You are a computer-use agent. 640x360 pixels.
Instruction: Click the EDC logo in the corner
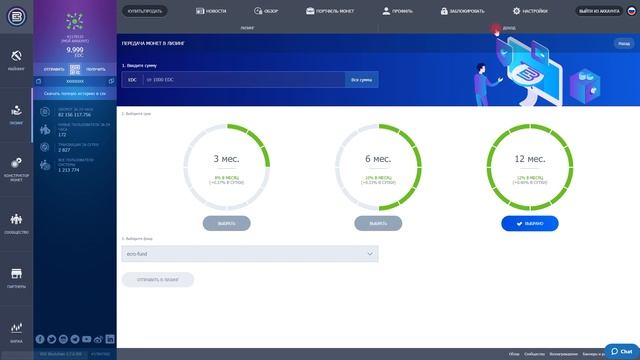pos(16,16)
